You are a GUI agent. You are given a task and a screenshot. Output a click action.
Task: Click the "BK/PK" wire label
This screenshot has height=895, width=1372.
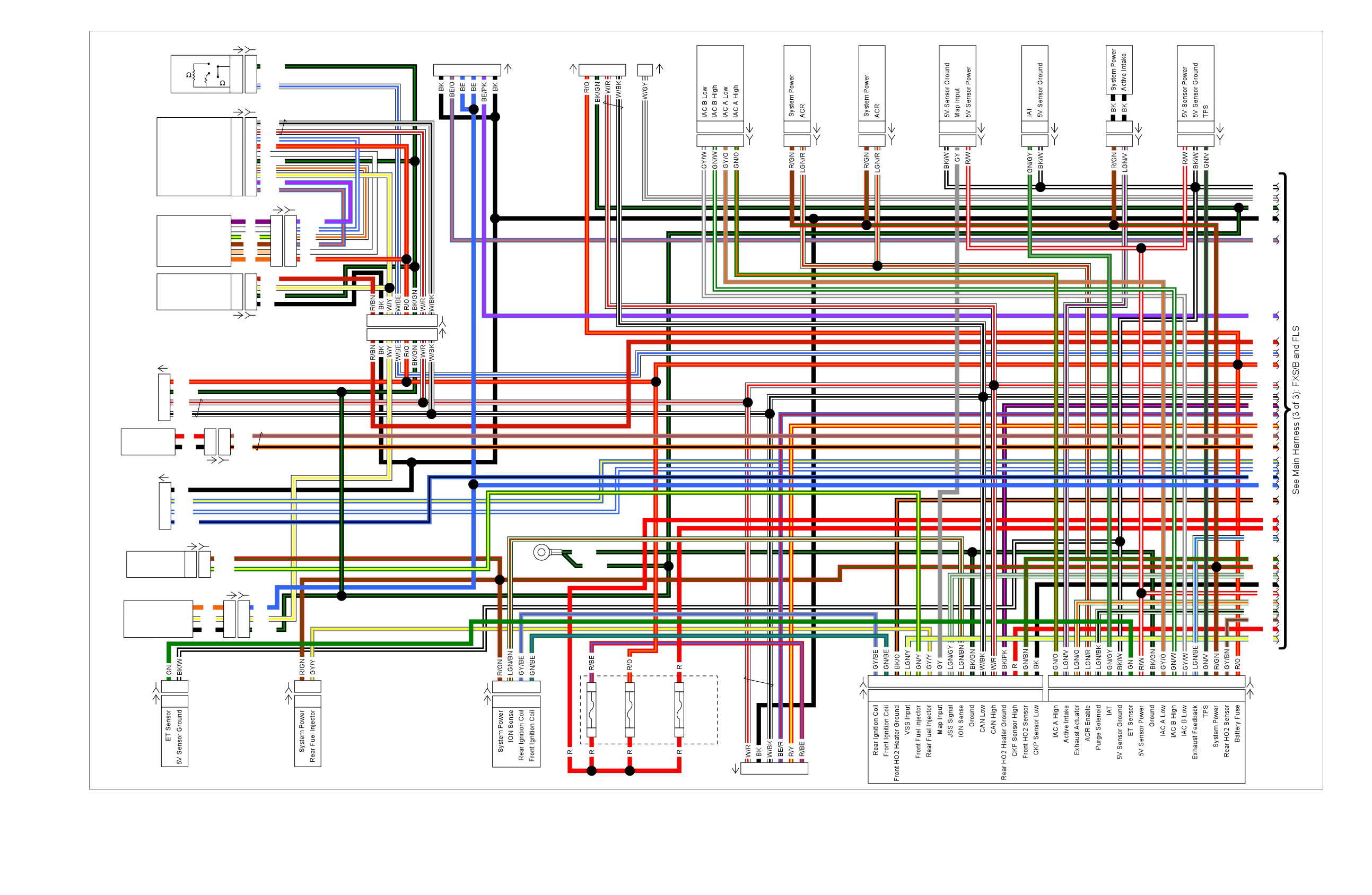(1004, 660)
